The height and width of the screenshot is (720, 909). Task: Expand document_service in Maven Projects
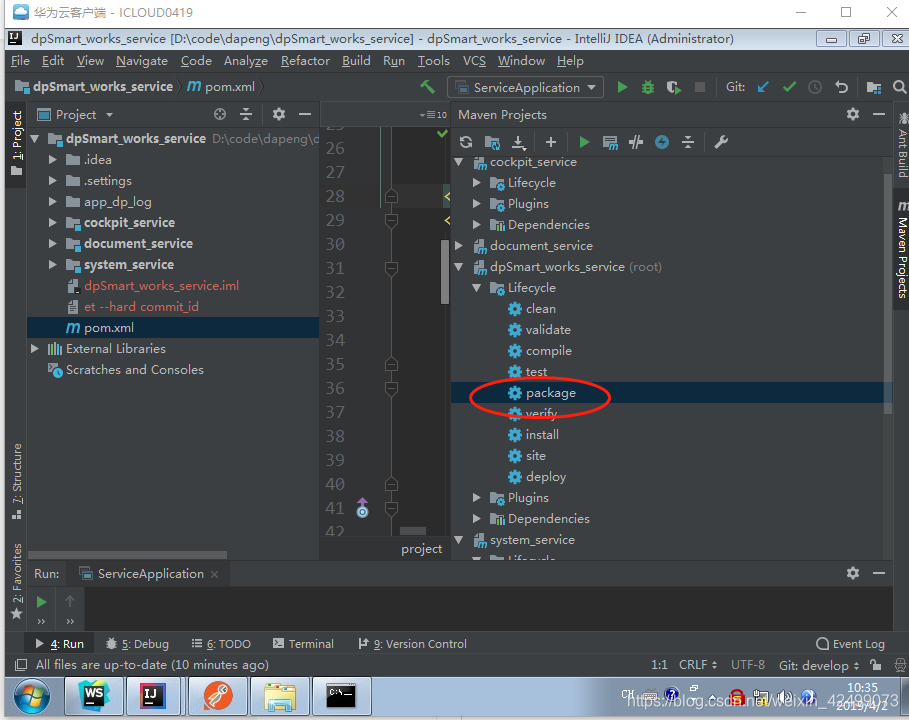(x=459, y=246)
